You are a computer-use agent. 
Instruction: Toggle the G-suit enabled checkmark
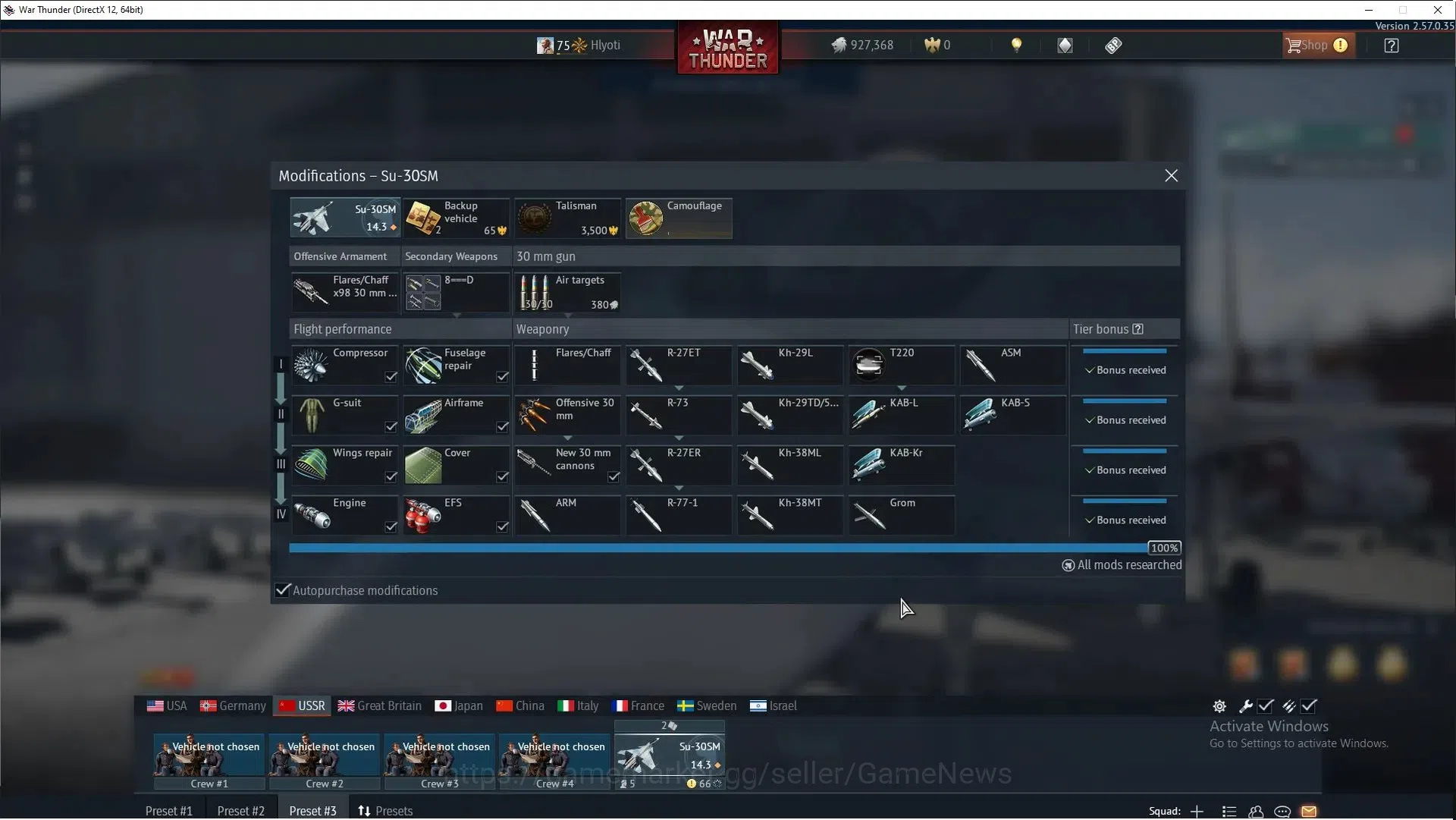(391, 426)
